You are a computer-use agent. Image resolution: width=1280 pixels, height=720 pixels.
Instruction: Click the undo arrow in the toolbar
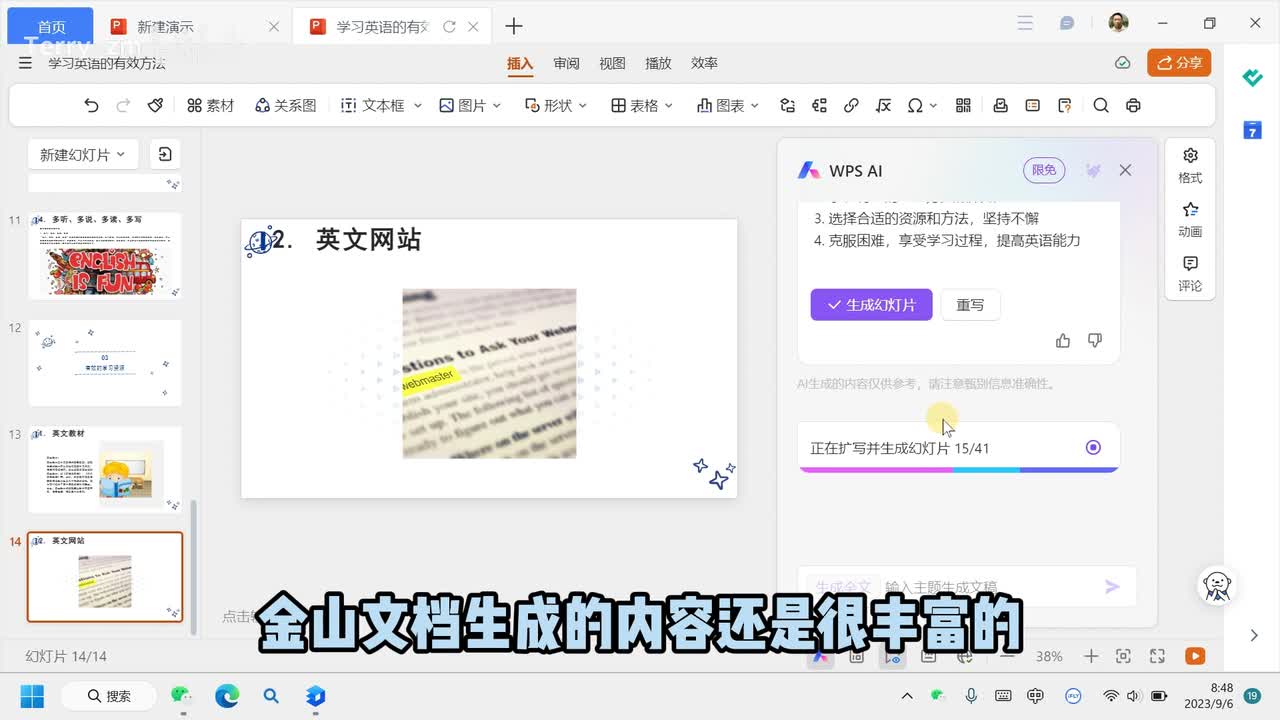91,105
